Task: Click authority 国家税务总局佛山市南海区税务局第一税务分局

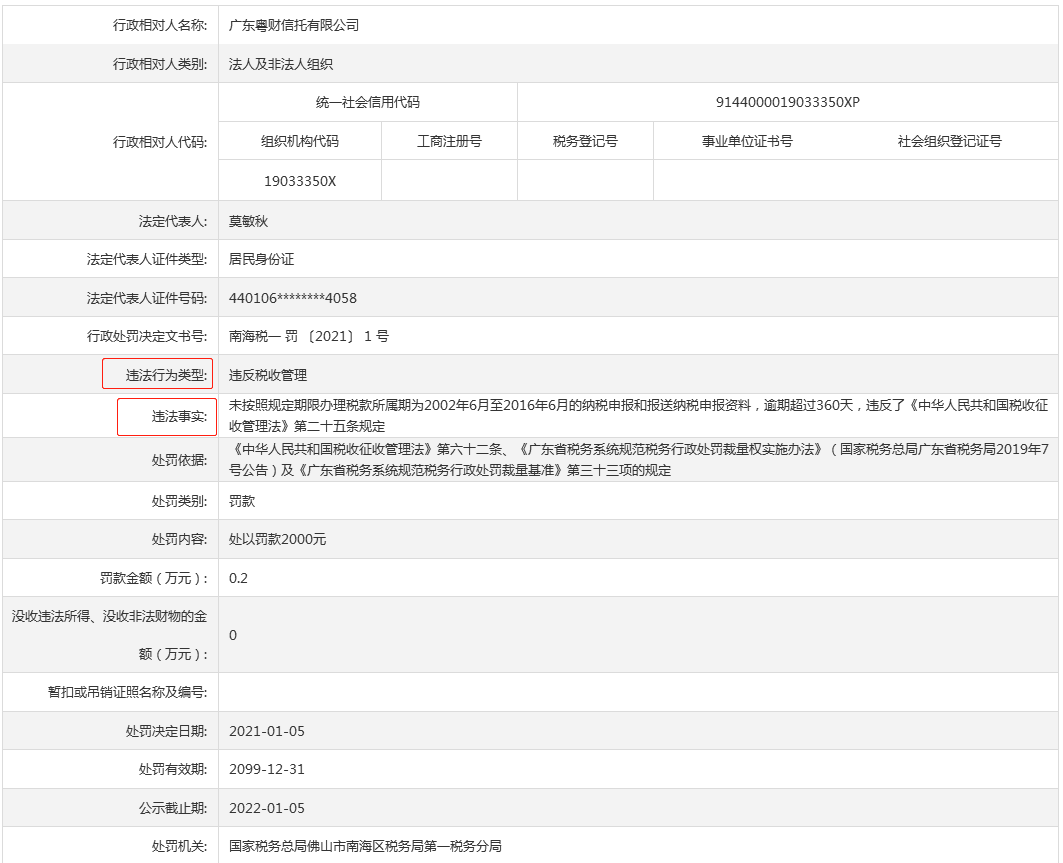Action: [365, 846]
